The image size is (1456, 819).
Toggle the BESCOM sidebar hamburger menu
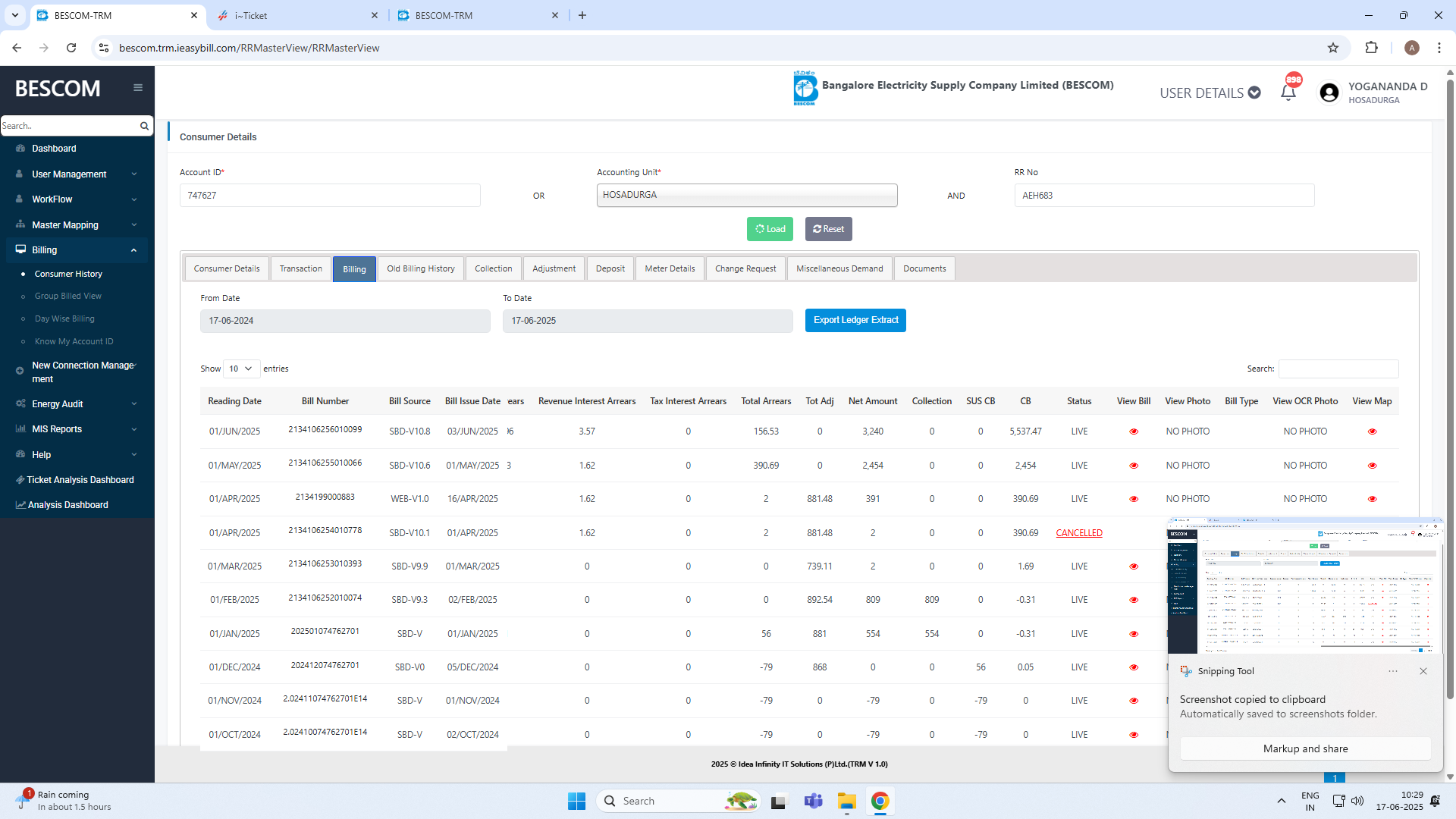[138, 88]
